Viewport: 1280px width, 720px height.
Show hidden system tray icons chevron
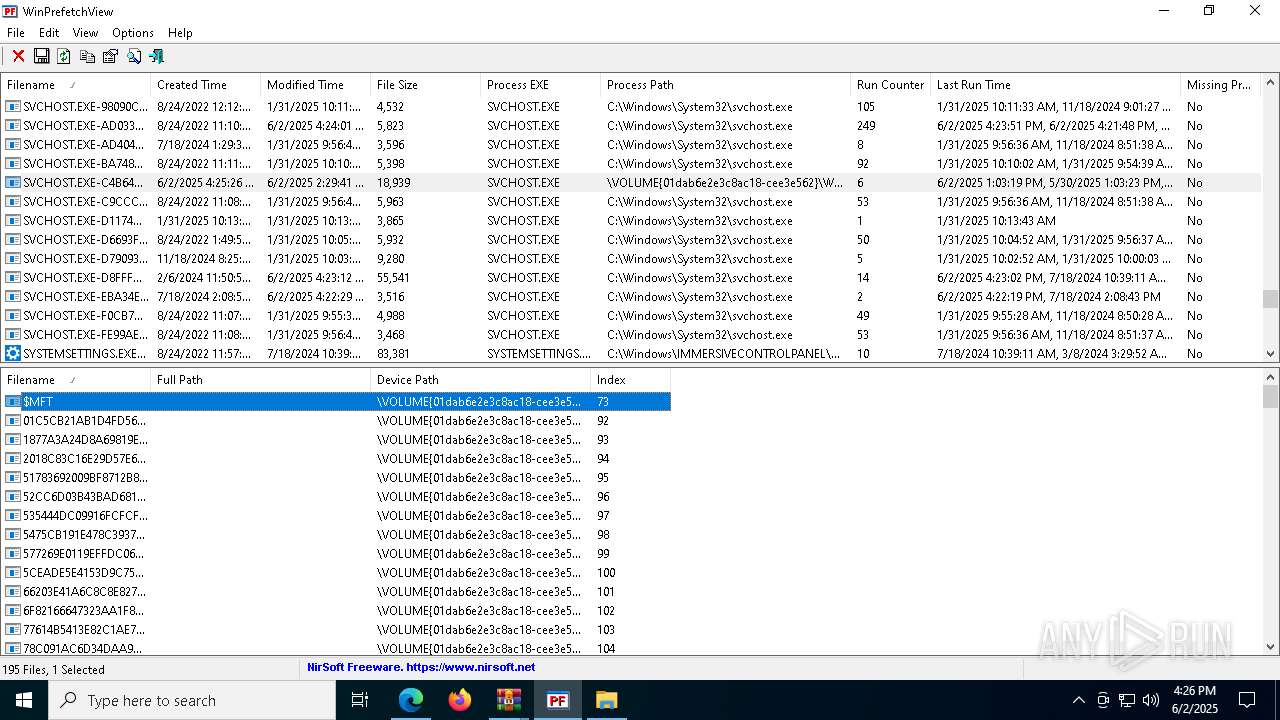[1078, 700]
